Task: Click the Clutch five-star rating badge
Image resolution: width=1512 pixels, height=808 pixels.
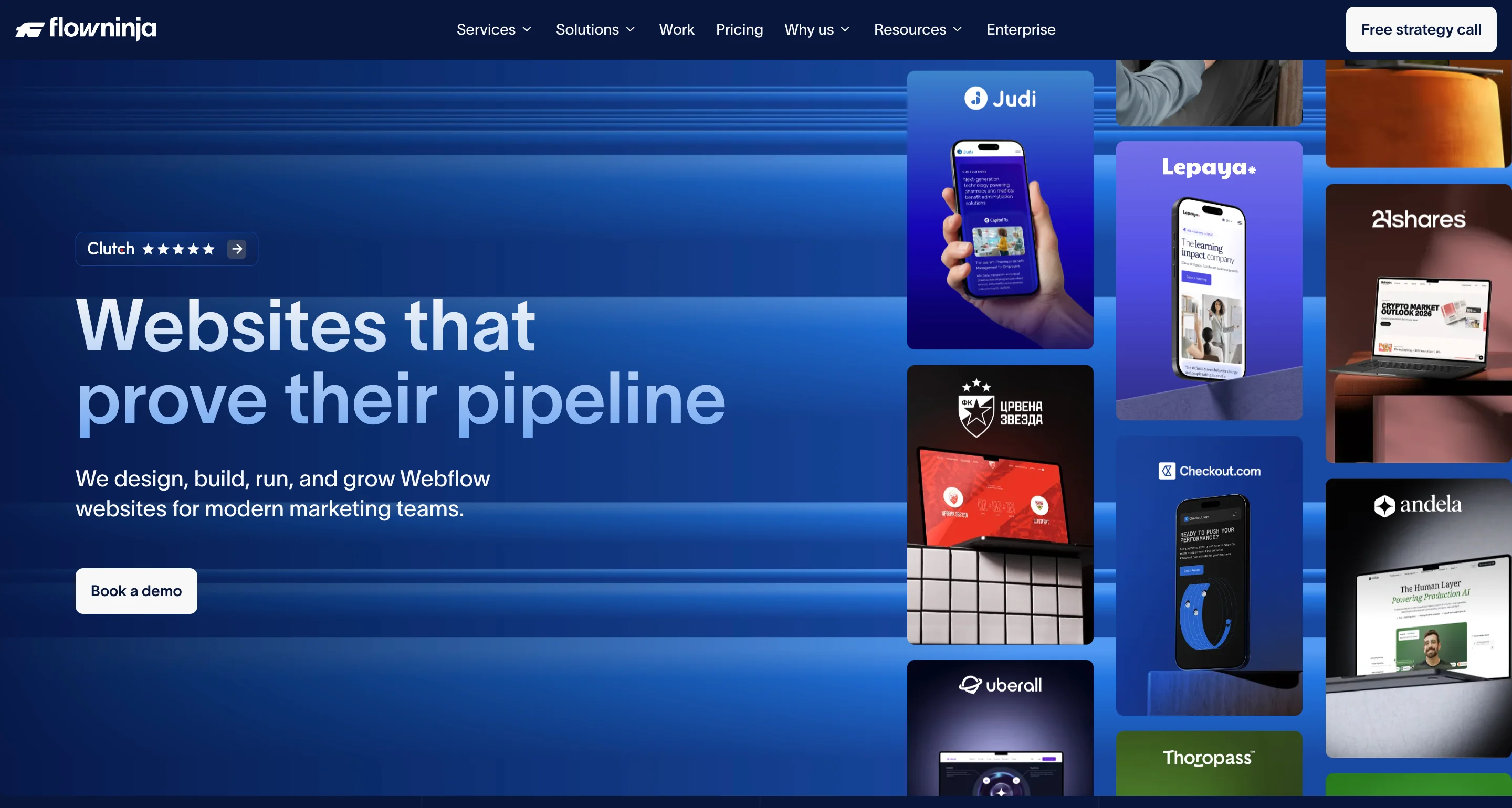Action: tap(167, 249)
